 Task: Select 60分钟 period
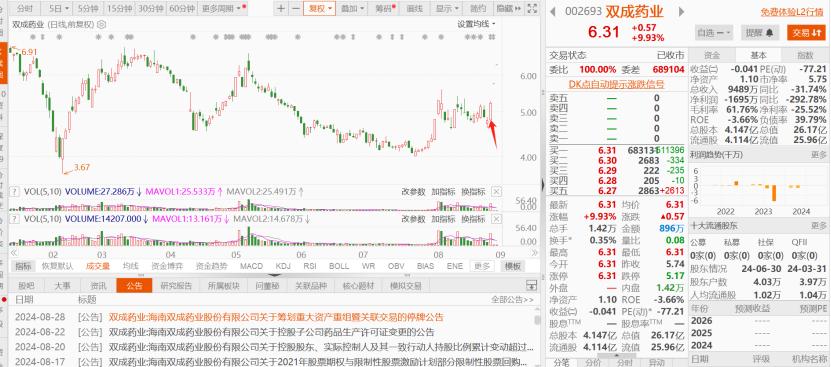click(182, 8)
